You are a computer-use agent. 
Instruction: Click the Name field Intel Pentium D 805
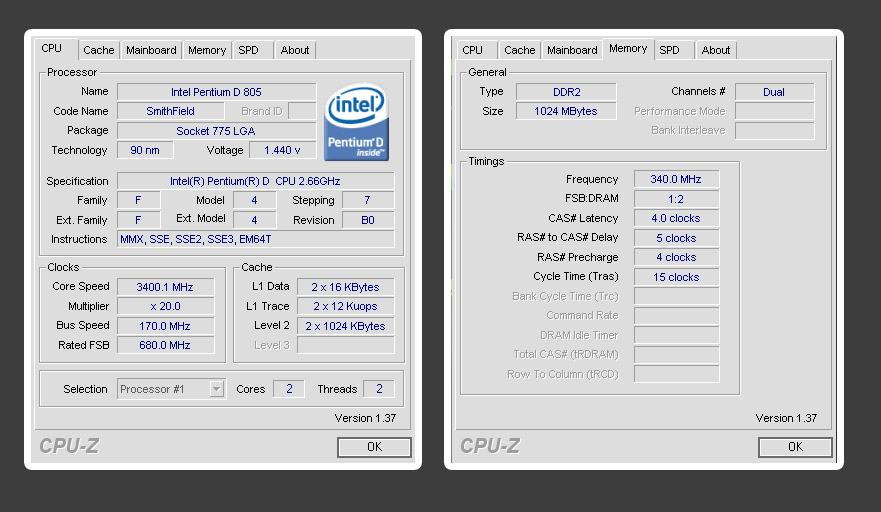click(216, 92)
